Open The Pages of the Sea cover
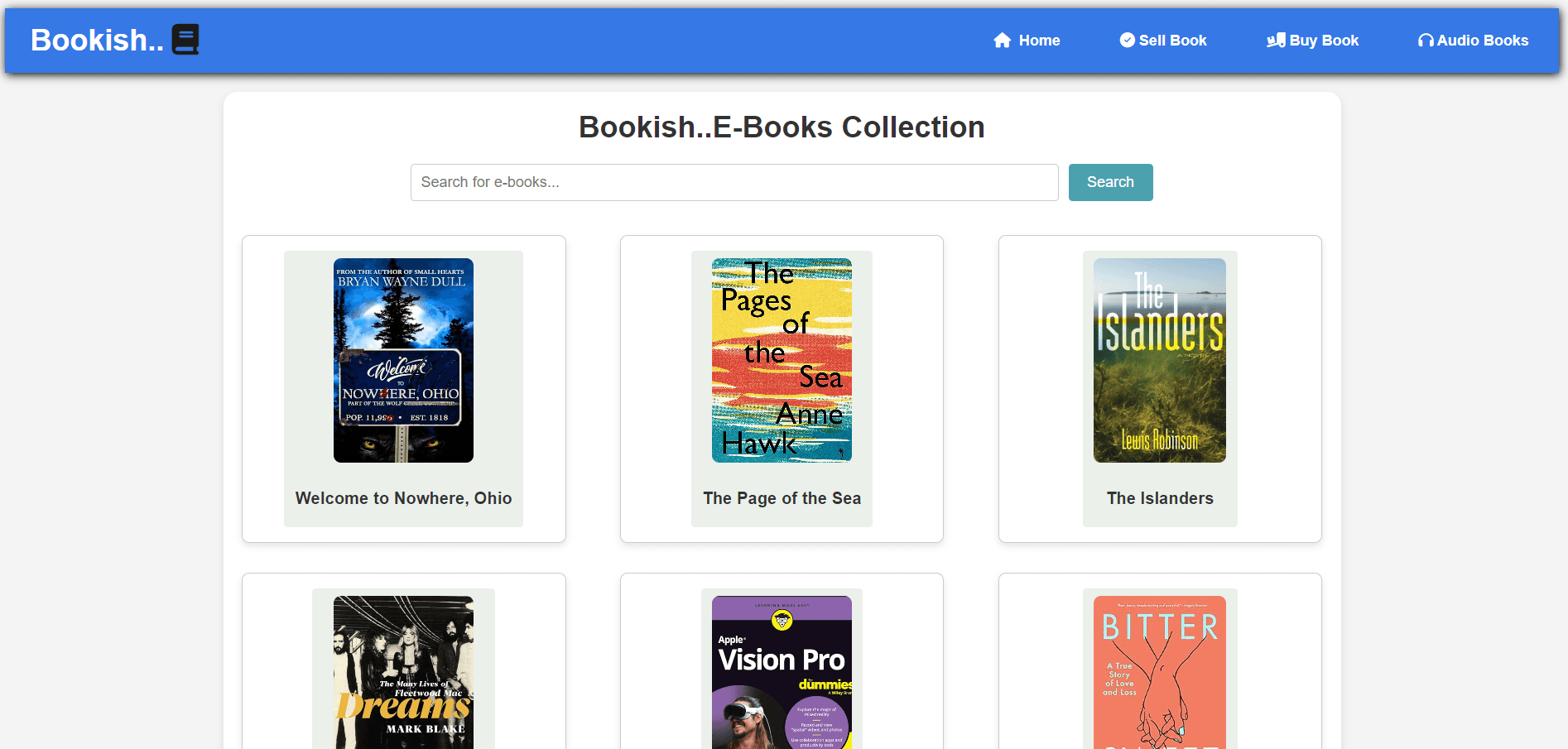 [782, 360]
